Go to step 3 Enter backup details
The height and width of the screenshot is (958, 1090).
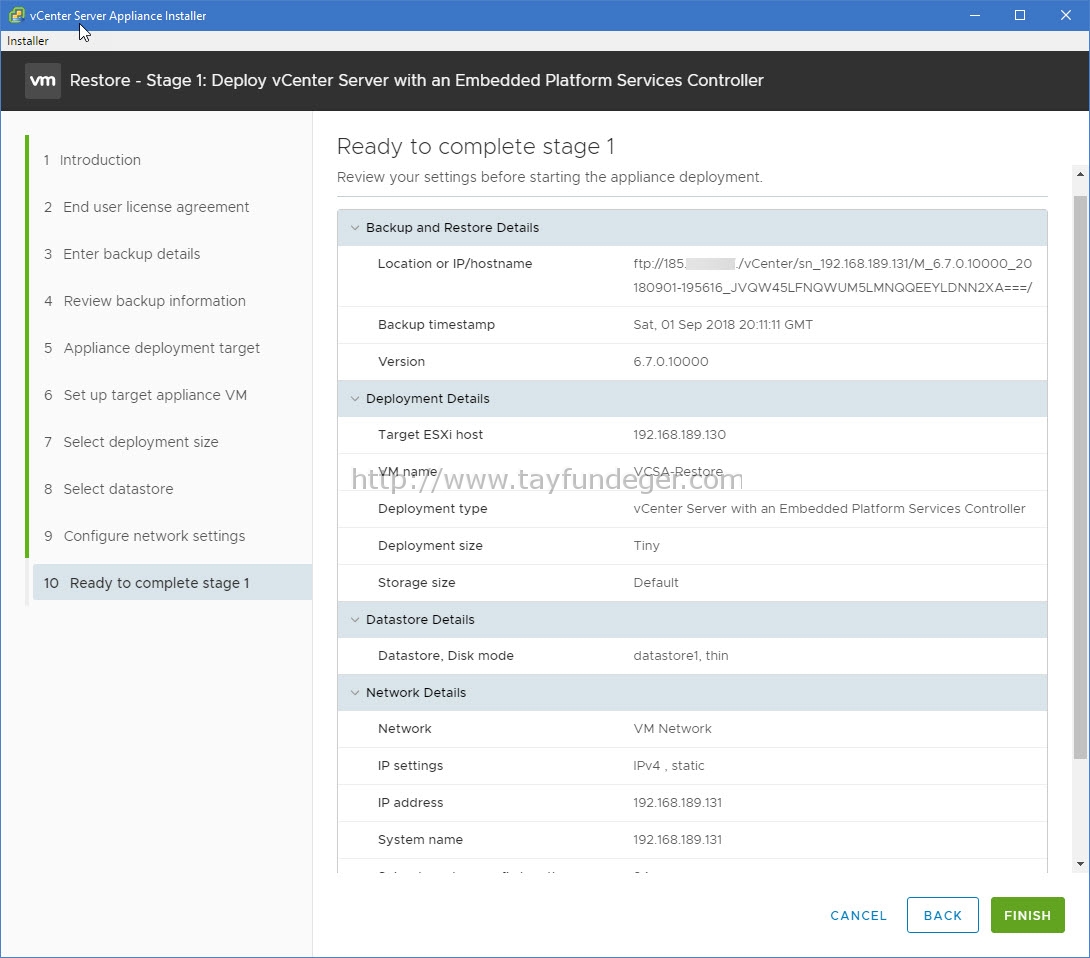(x=122, y=254)
